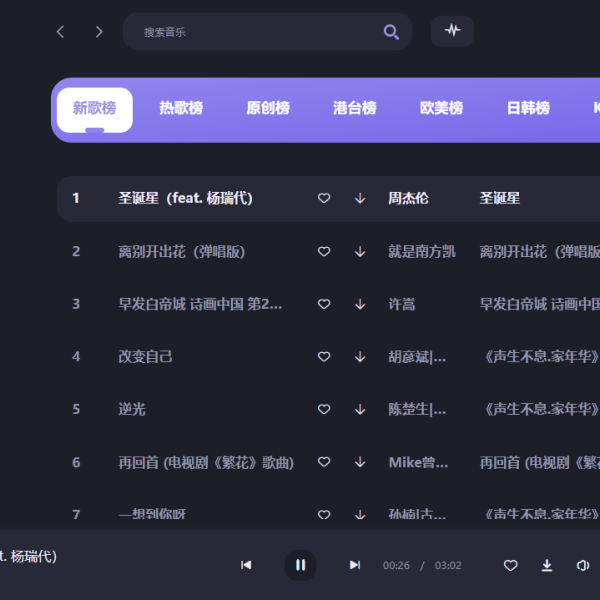Open artist 周杰伦 link
The image size is (600, 600).
tap(408, 199)
